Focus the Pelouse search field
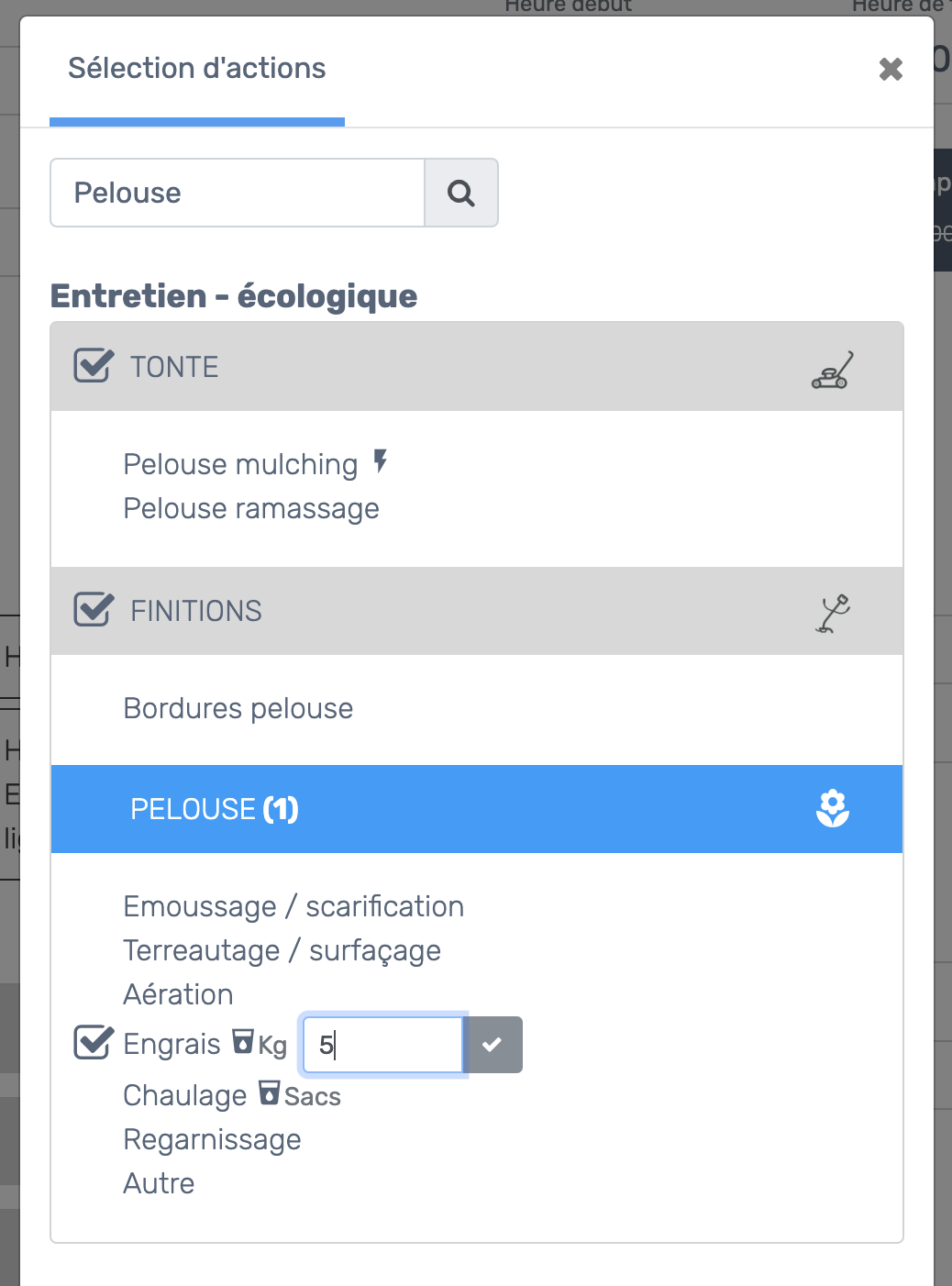Image resolution: width=952 pixels, height=1286 pixels. [238, 193]
